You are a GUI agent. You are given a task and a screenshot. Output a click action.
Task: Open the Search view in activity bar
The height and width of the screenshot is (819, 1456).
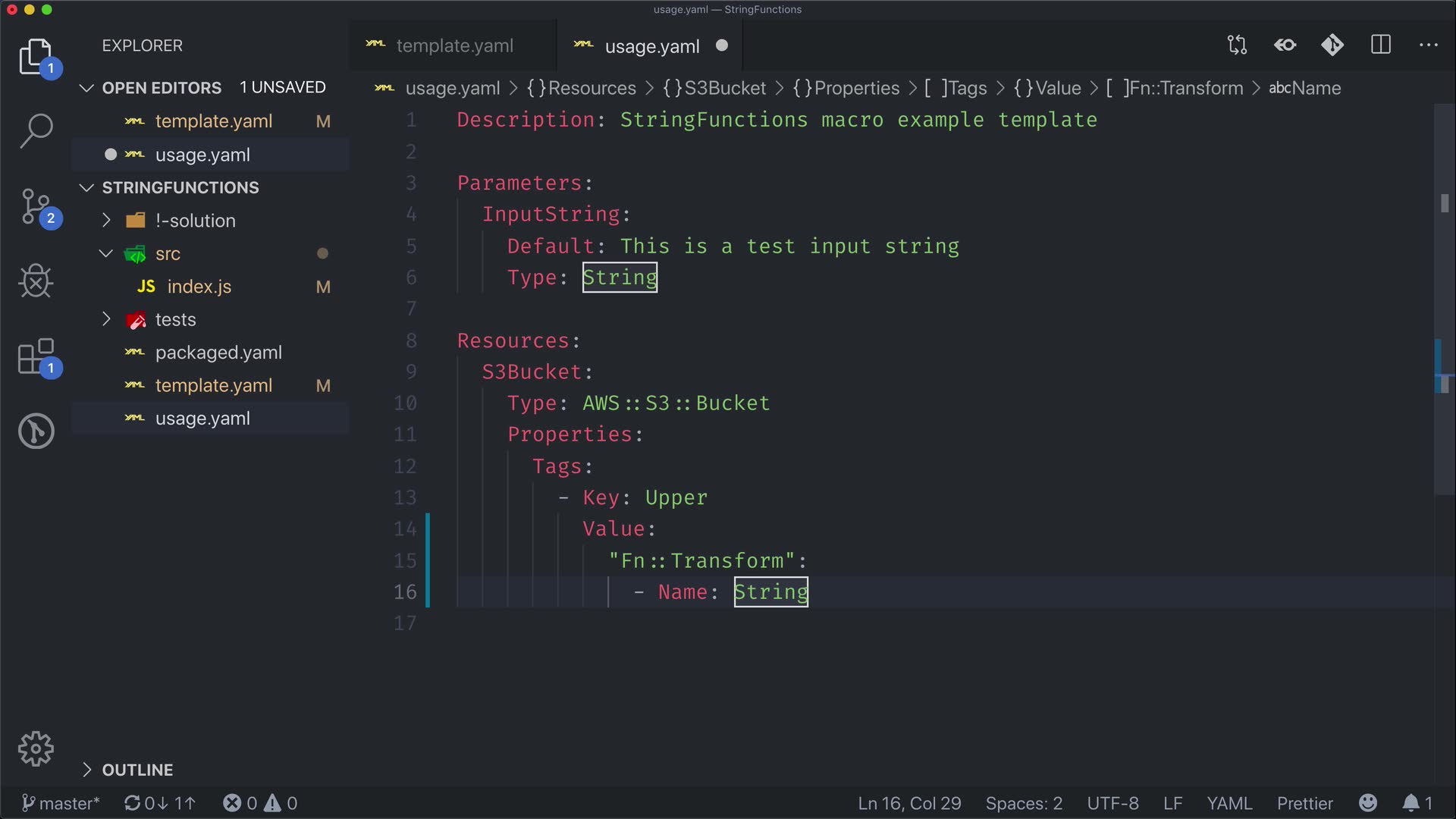click(x=36, y=130)
